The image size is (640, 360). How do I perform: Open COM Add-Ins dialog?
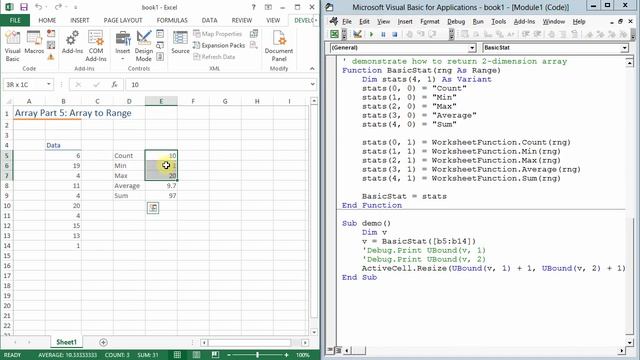click(x=96, y=46)
